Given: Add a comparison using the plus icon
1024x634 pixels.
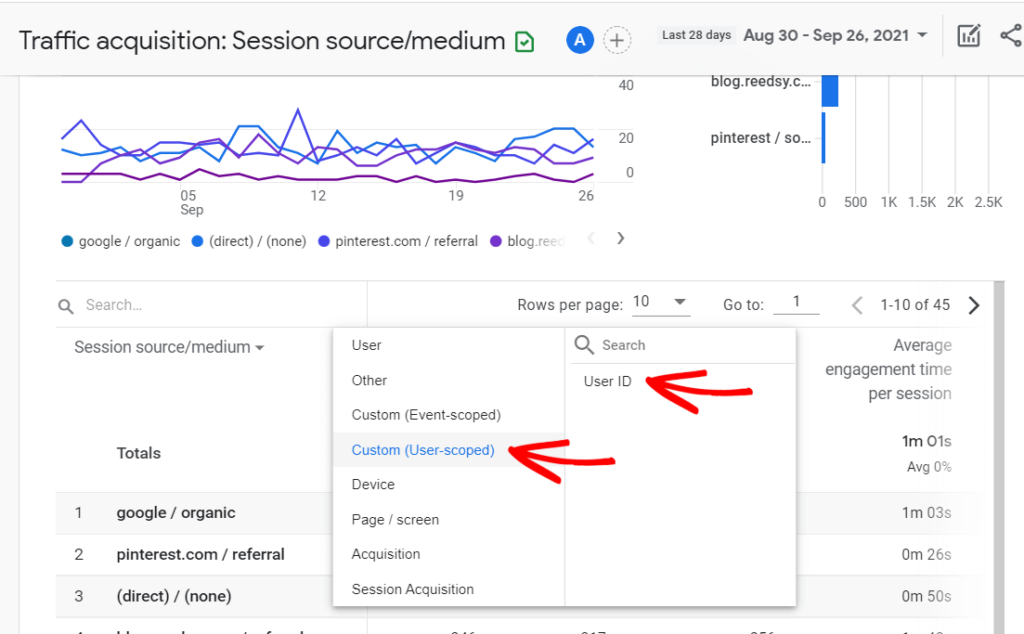Looking at the screenshot, I should [x=617, y=40].
